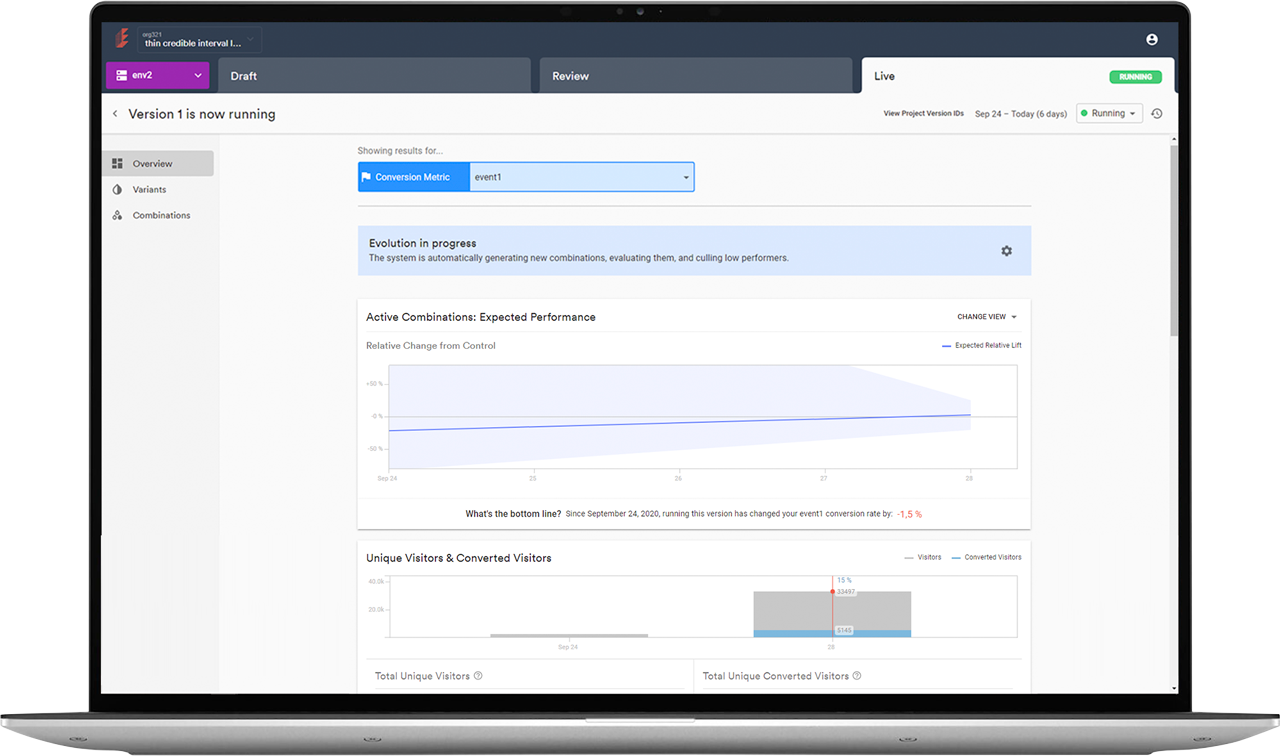Viewport: 1280px width, 756px height.
Task: Open version history clock icon
Action: click(1157, 114)
